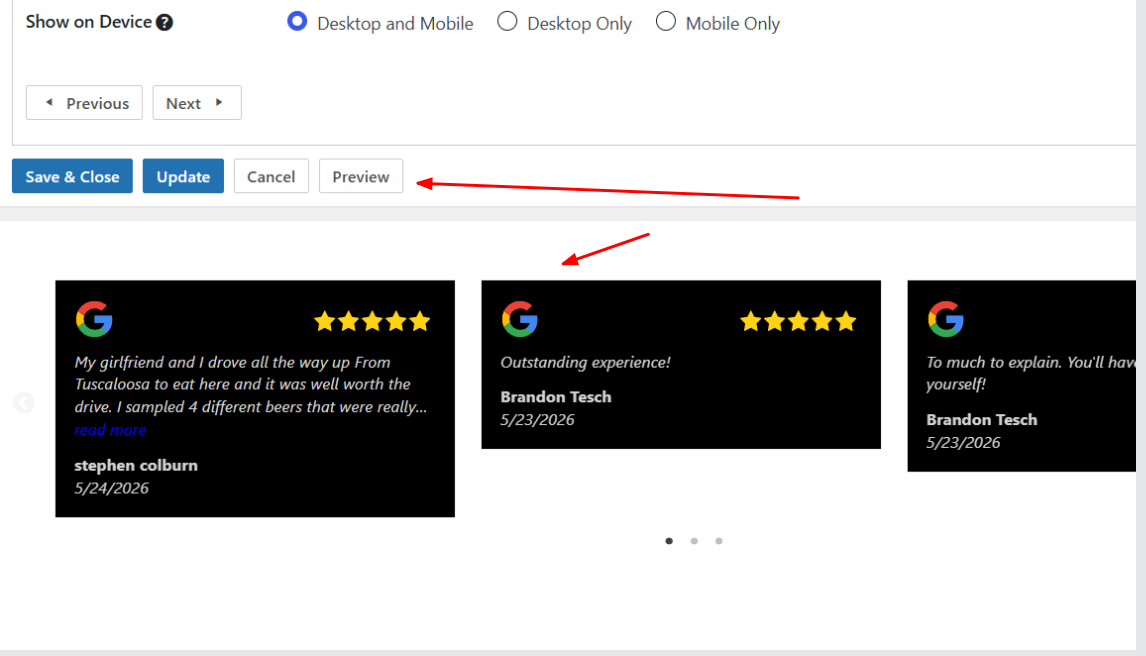Click star rating on Outstanding experience review
1146x656 pixels.
798,321
